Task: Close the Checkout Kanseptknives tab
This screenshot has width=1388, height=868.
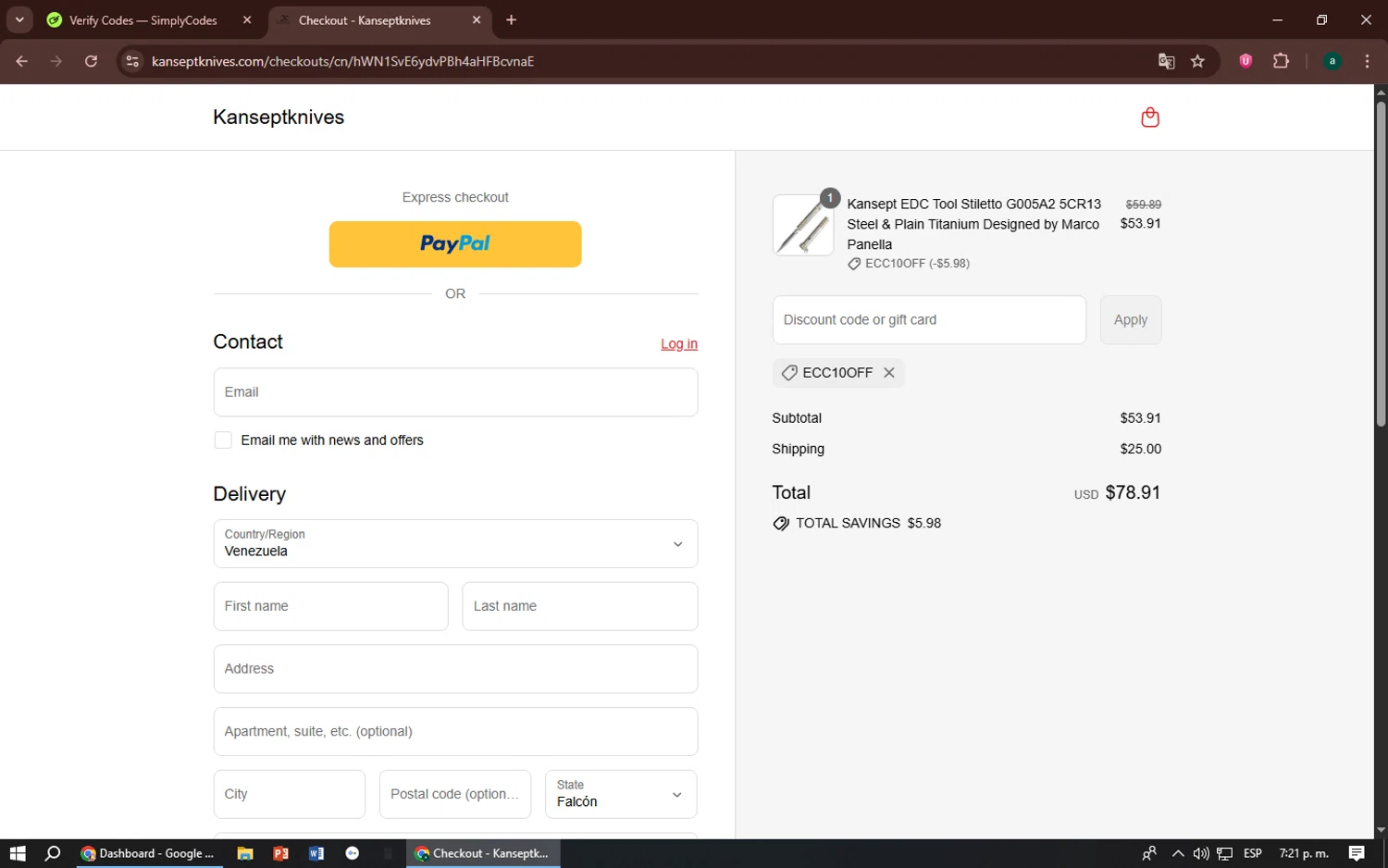Action: pyautogui.click(x=477, y=20)
